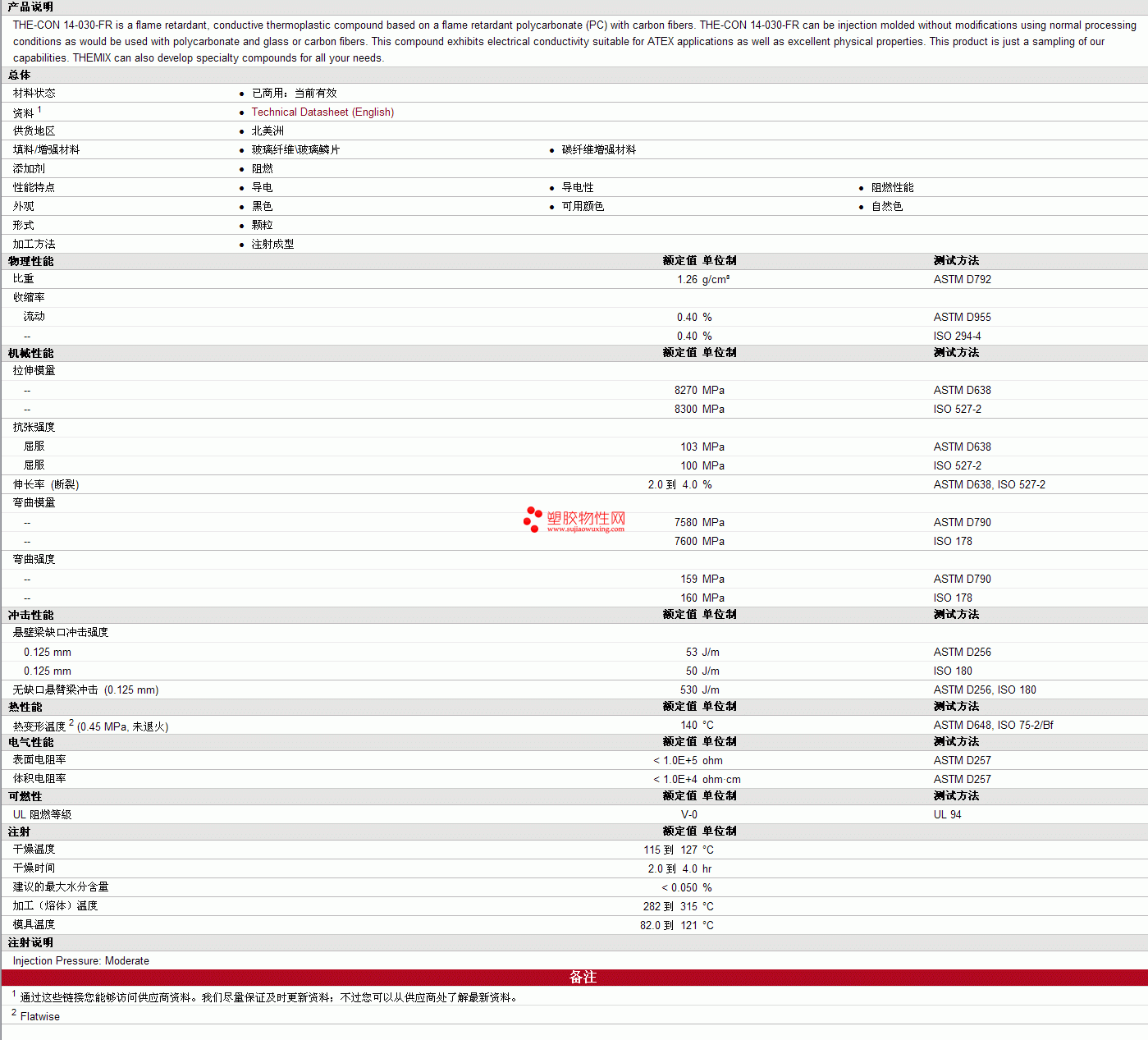Click the 物理性能 section header
This screenshot has width=1148, height=1040.
[x=31, y=261]
